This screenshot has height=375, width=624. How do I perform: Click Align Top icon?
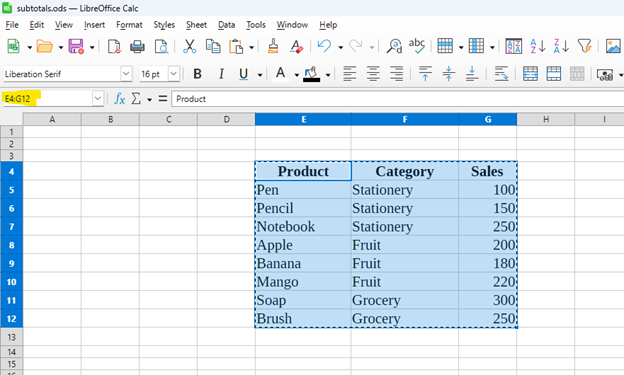point(425,74)
